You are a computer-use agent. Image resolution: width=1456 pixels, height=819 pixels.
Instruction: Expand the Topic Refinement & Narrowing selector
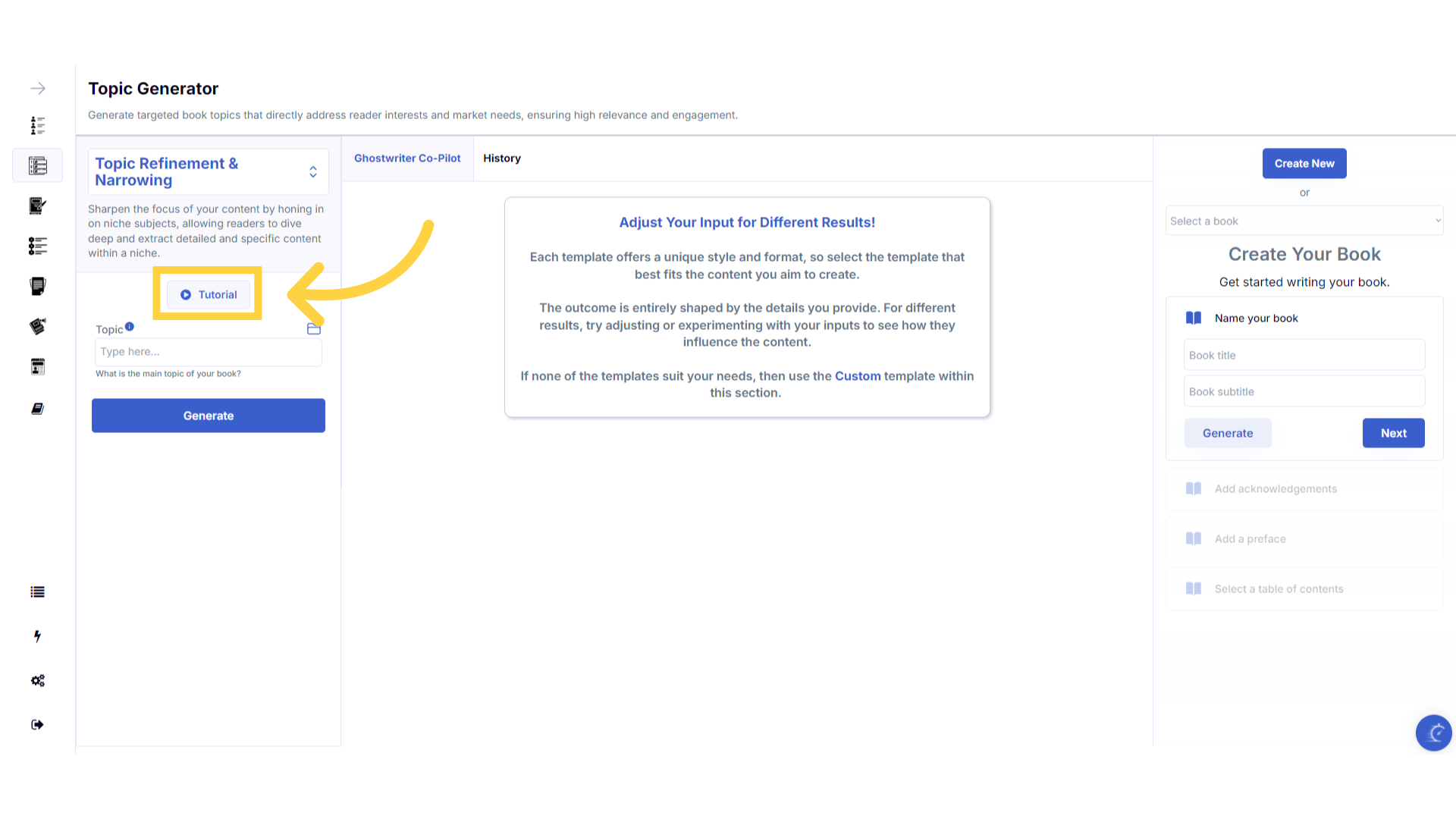tap(208, 172)
